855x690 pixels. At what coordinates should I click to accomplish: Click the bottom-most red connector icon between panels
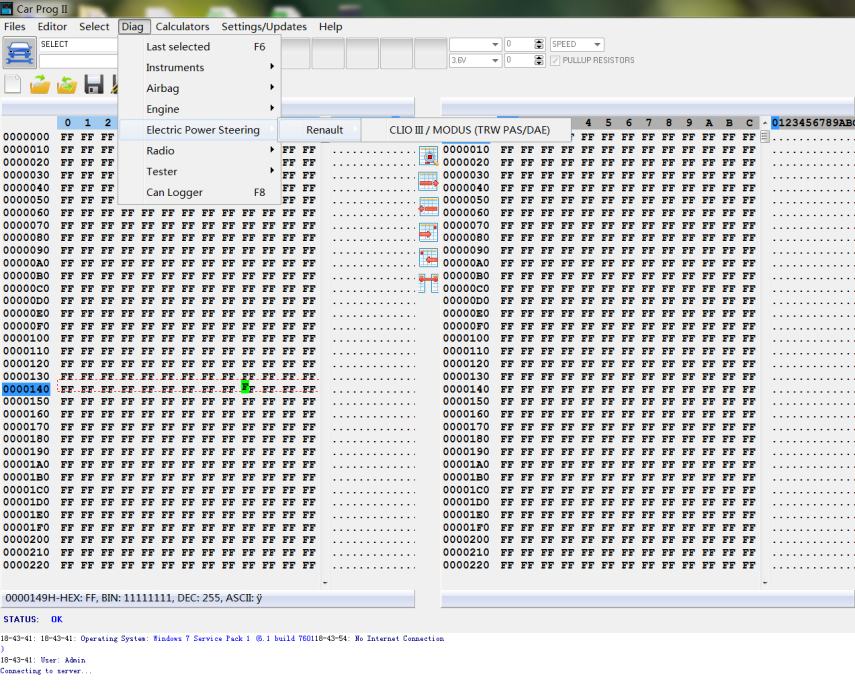click(428, 283)
